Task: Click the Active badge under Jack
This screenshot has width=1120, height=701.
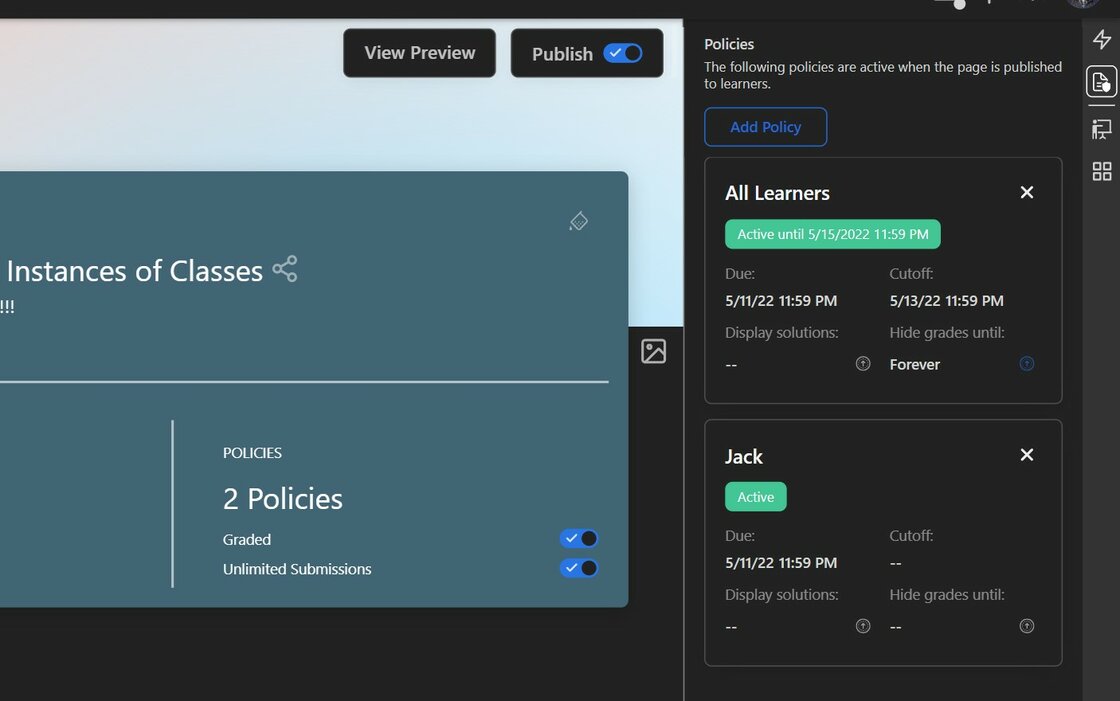Action: tap(755, 496)
